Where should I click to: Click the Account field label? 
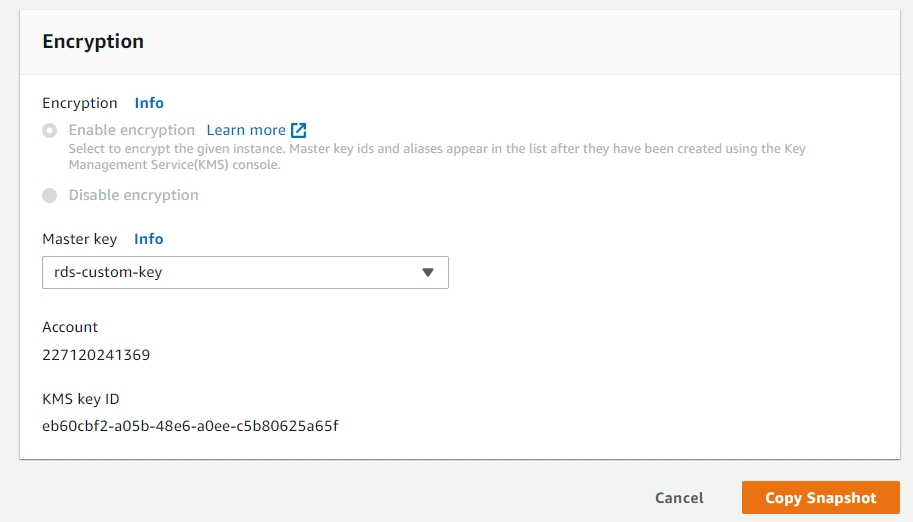(x=70, y=327)
